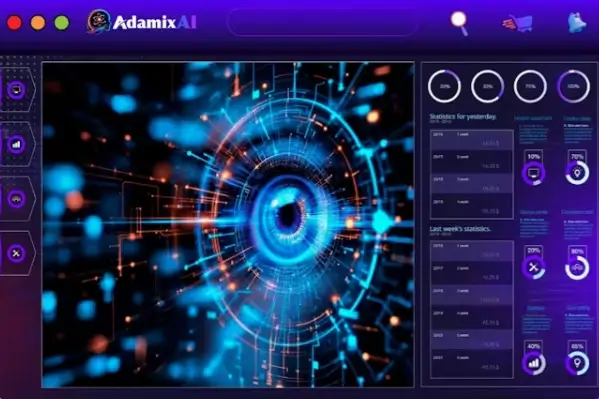The height and width of the screenshot is (399, 599).
Task: Open the notification bell icon
Action: (577, 23)
